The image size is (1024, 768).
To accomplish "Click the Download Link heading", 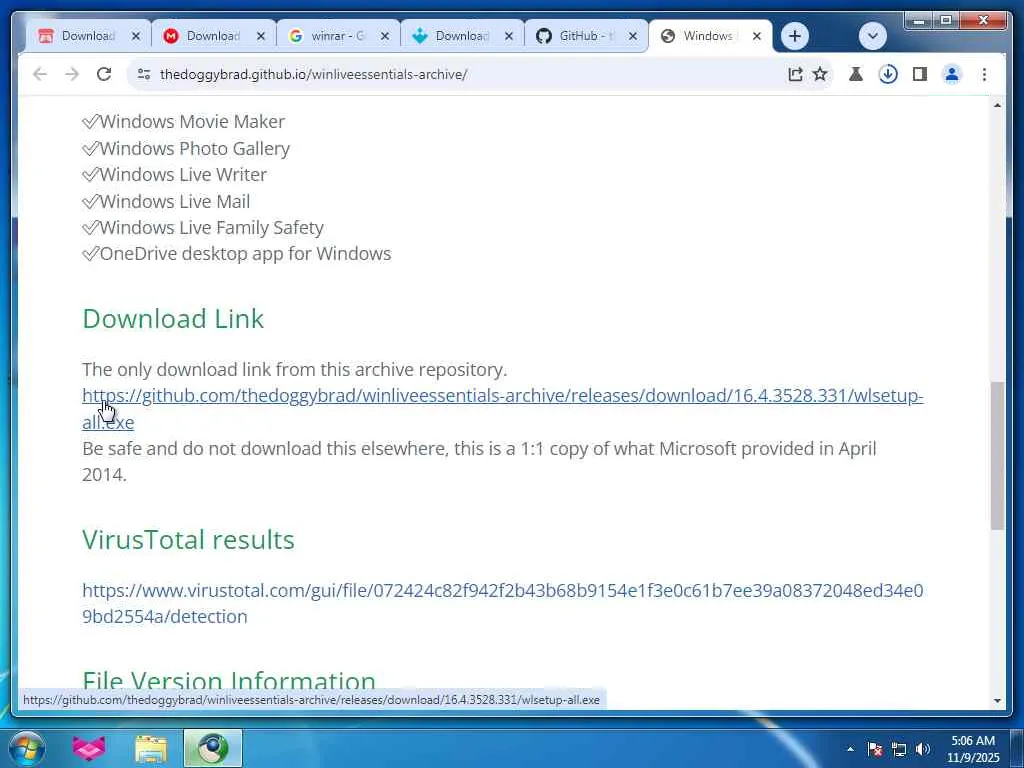I will coord(173,319).
